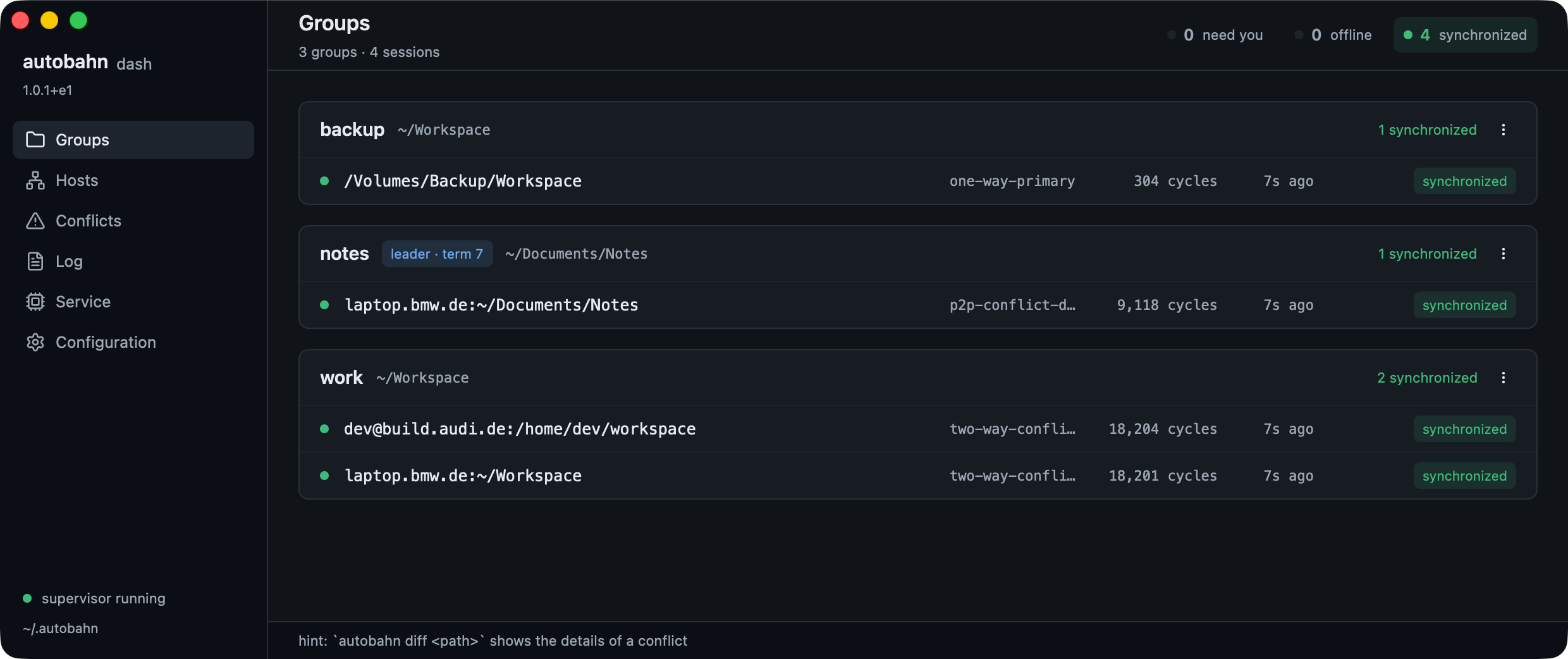The height and width of the screenshot is (659, 1568).
Task: Click the '304 cycles' value
Action: [x=1175, y=181]
